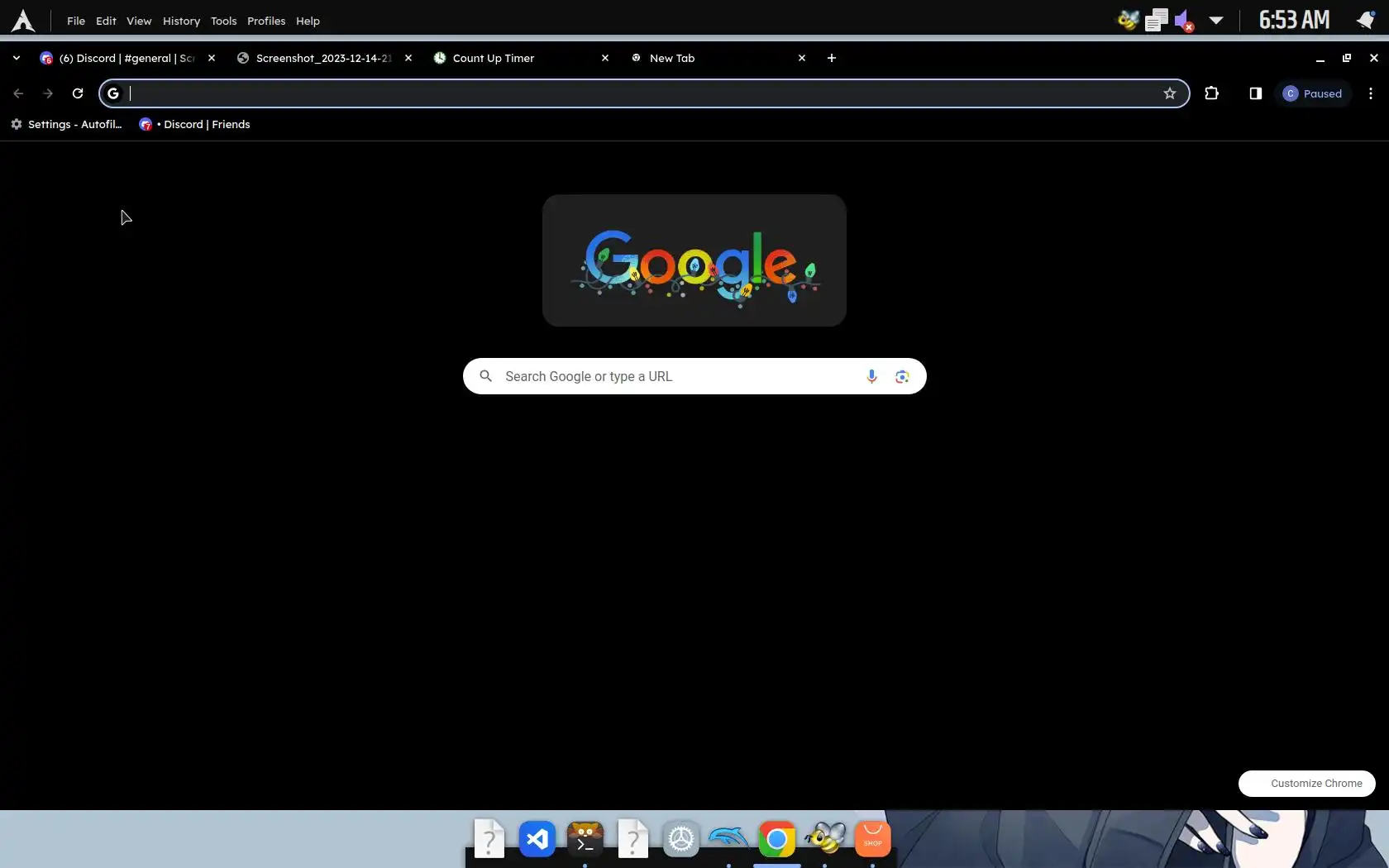Click the muted volume tray icon
Screen dimensions: 1389x868
1184,20
